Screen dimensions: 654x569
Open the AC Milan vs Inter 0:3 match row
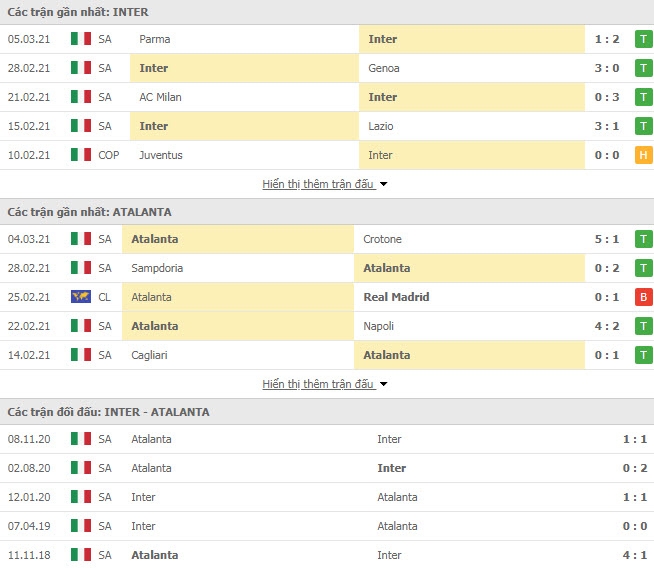click(327, 97)
